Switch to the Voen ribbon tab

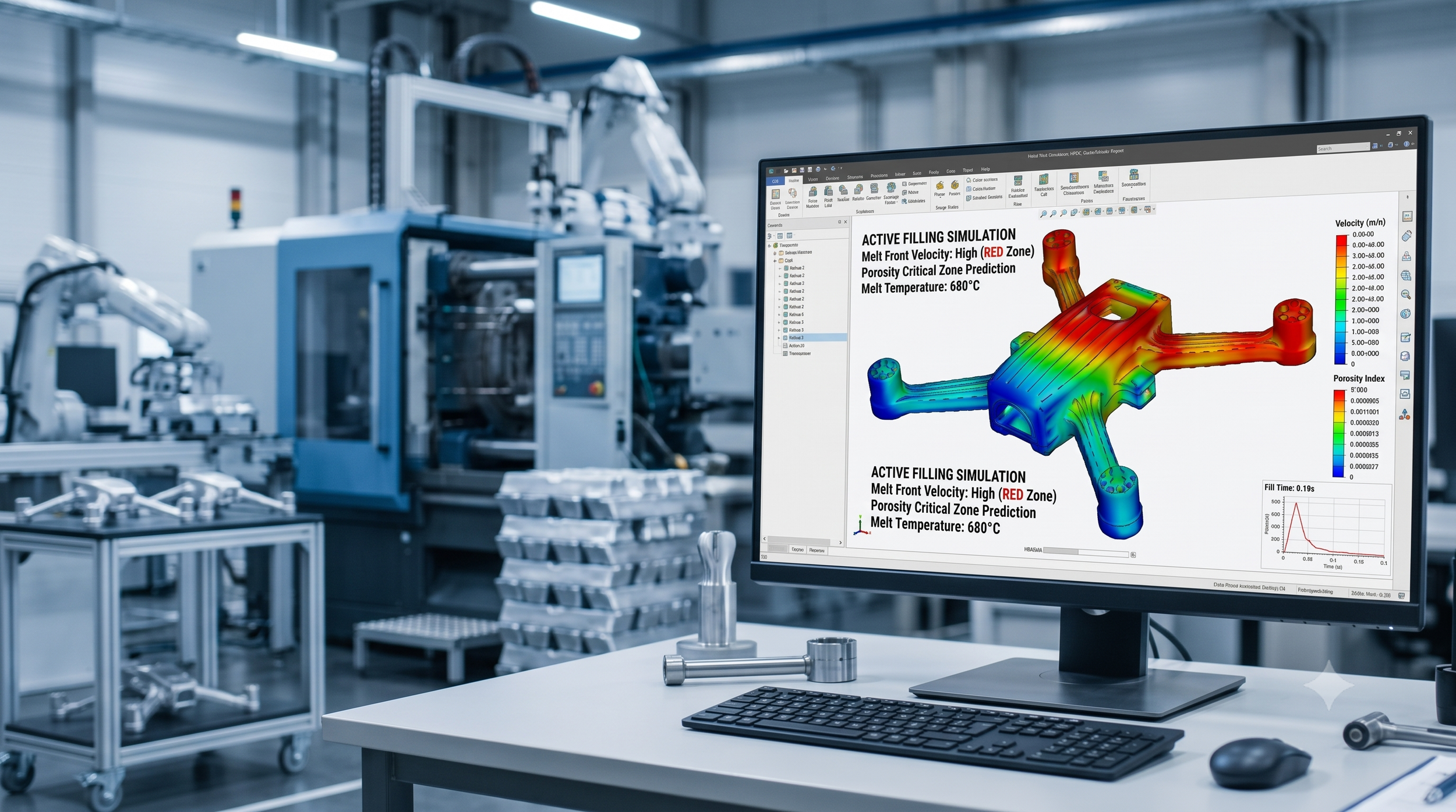pyautogui.click(x=813, y=179)
